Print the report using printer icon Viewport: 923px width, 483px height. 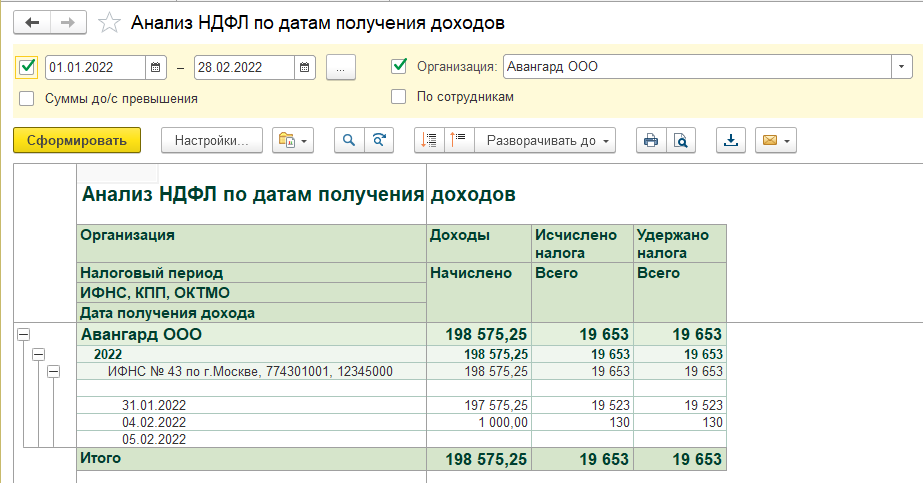coord(651,141)
